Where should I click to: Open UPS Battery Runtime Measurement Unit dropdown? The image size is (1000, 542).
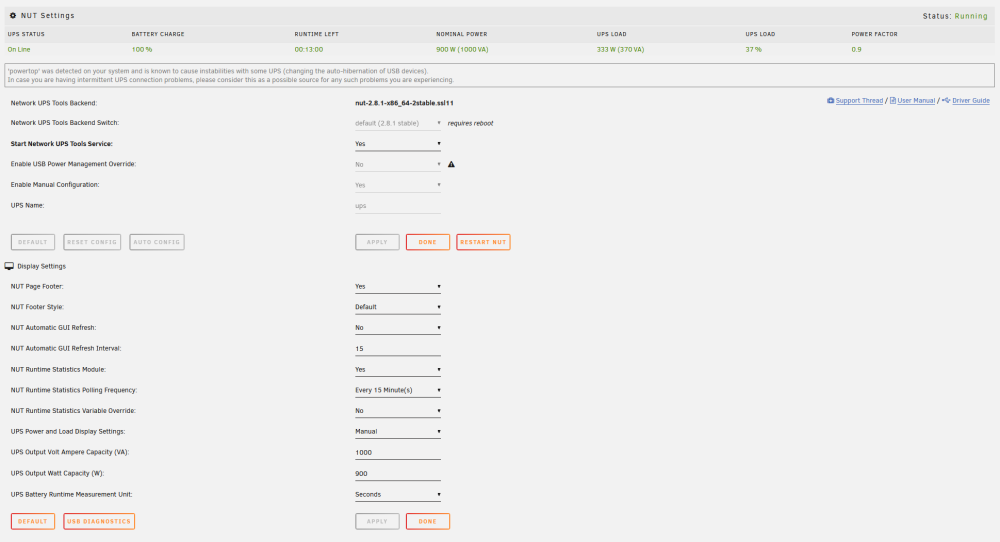[x=398, y=495]
